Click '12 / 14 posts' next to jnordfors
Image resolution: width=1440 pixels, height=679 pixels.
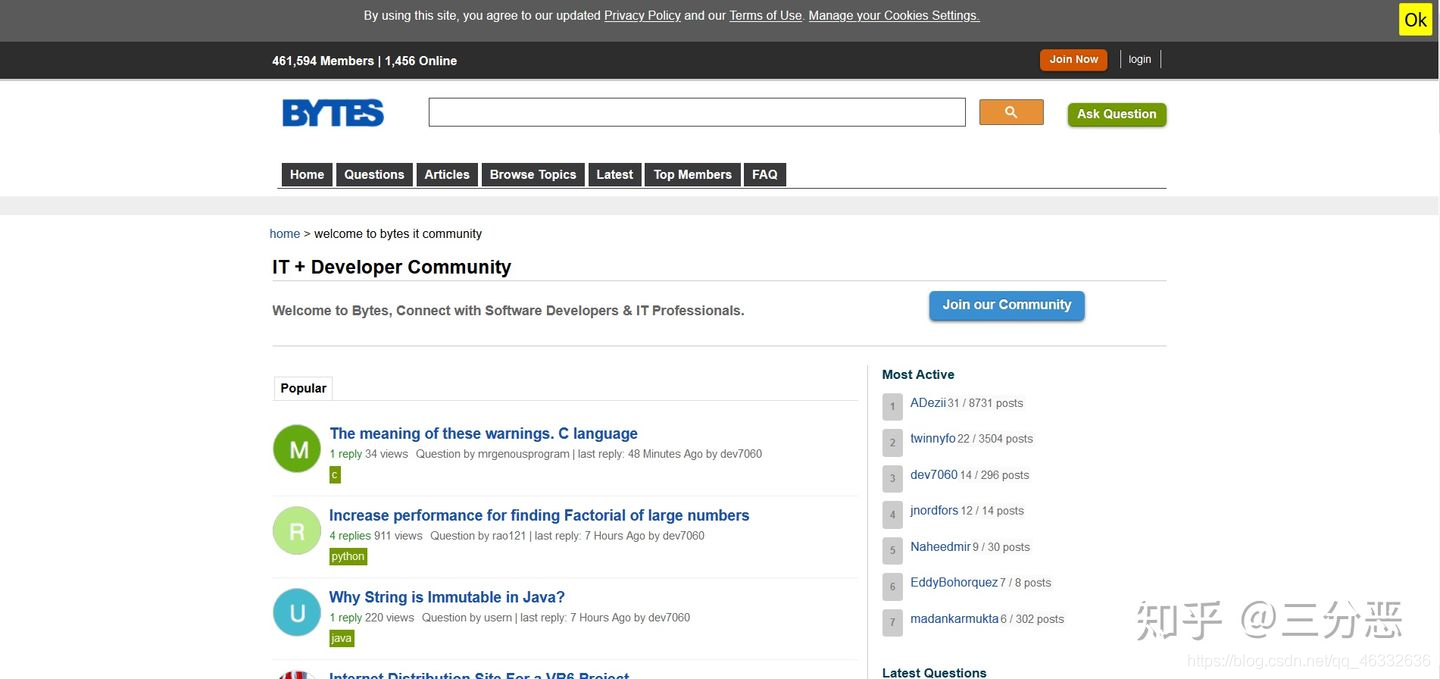992,511
